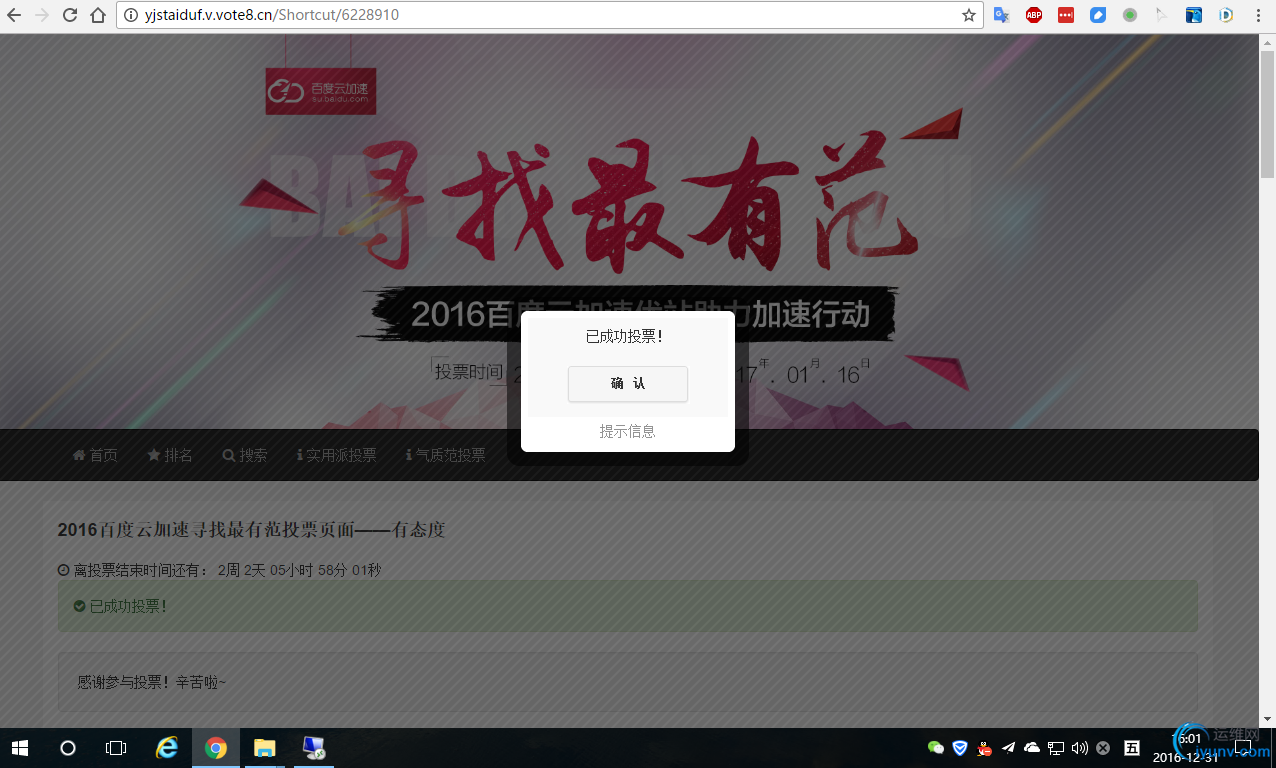Open the Chrome three-dot menu
Viewport: 1276px width, 768px height.
pyautogui.click(x=1259, y=15)
